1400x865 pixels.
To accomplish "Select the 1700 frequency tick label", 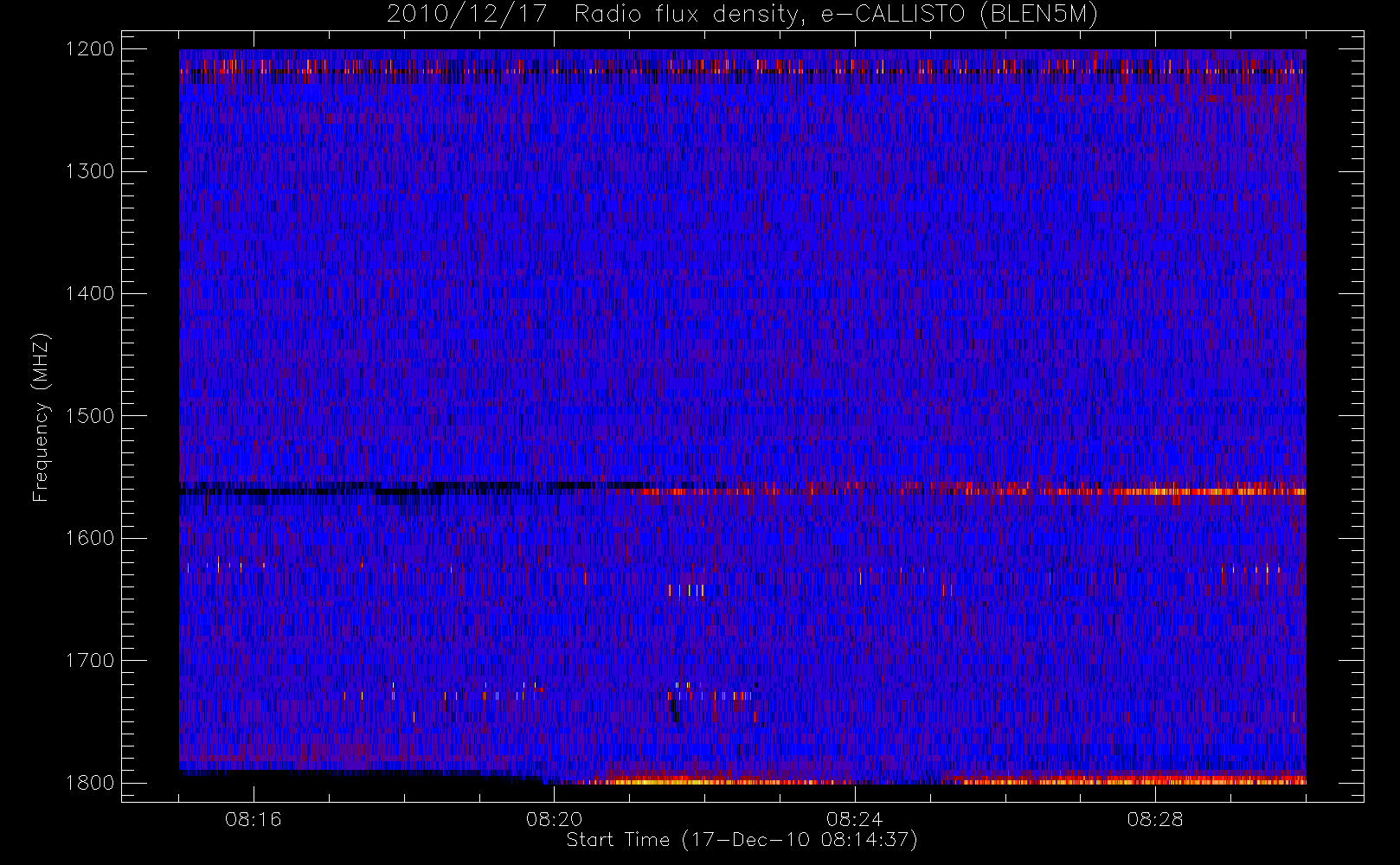I will 90,660.
